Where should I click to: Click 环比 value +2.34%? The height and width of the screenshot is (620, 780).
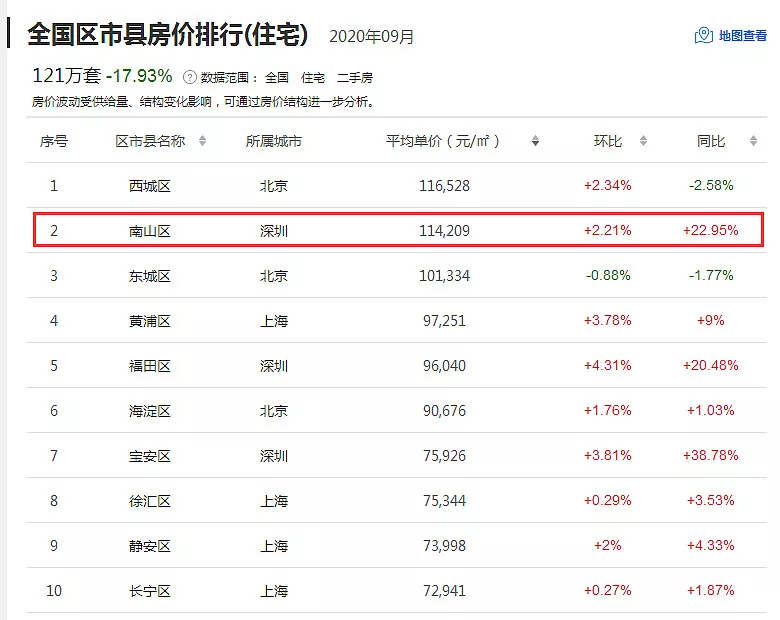tap(607, 185)
